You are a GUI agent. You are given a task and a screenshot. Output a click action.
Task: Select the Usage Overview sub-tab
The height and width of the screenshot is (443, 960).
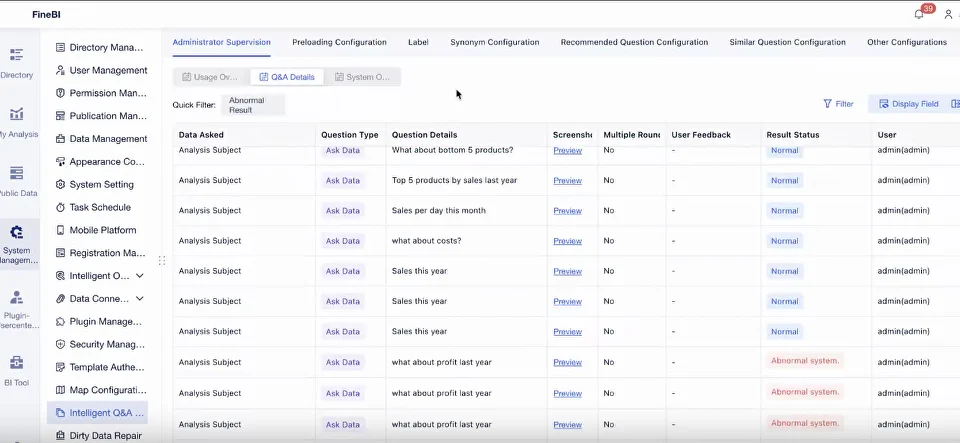211,77
